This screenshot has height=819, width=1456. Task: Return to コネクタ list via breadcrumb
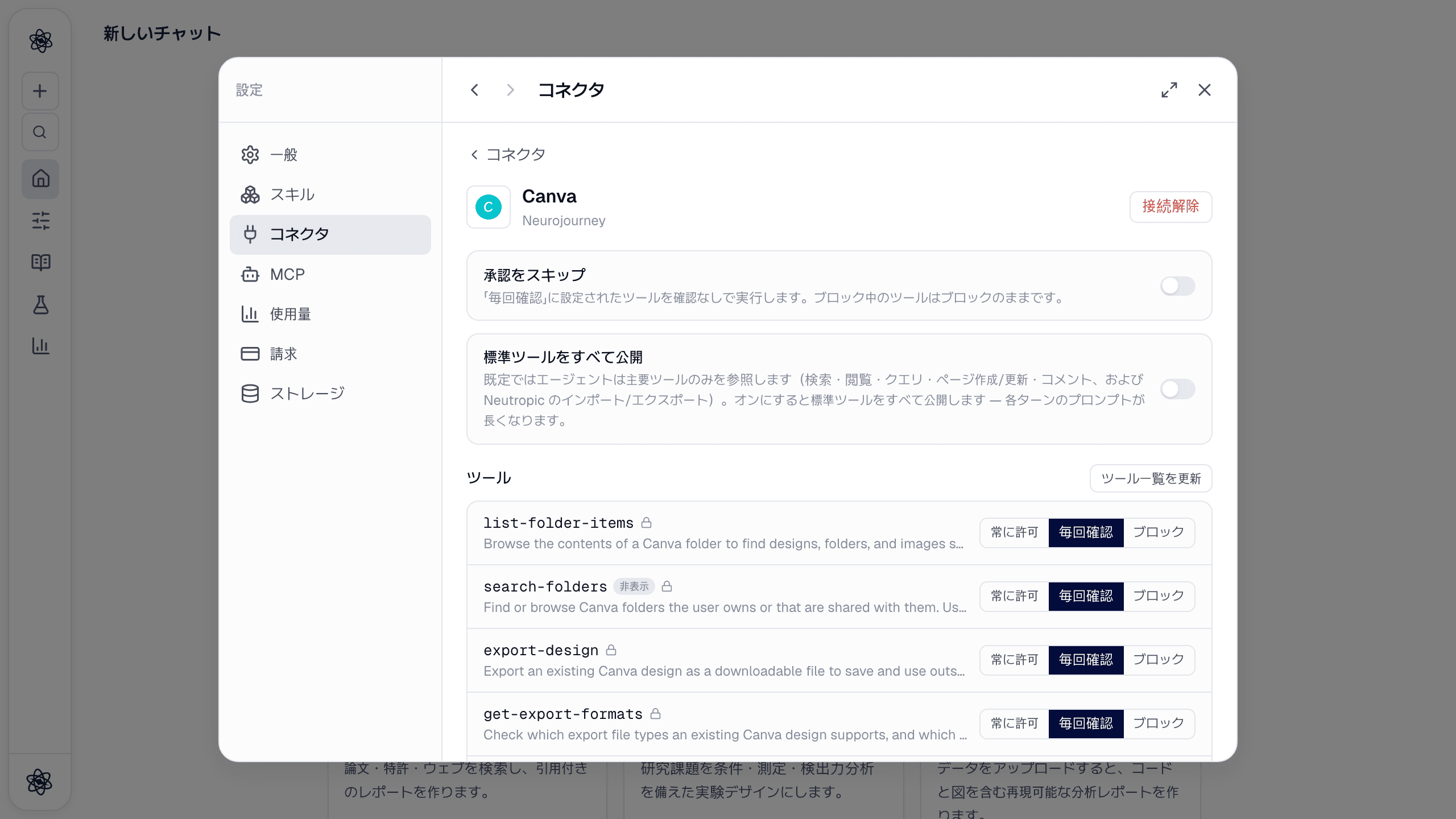(x=507, y=155)
